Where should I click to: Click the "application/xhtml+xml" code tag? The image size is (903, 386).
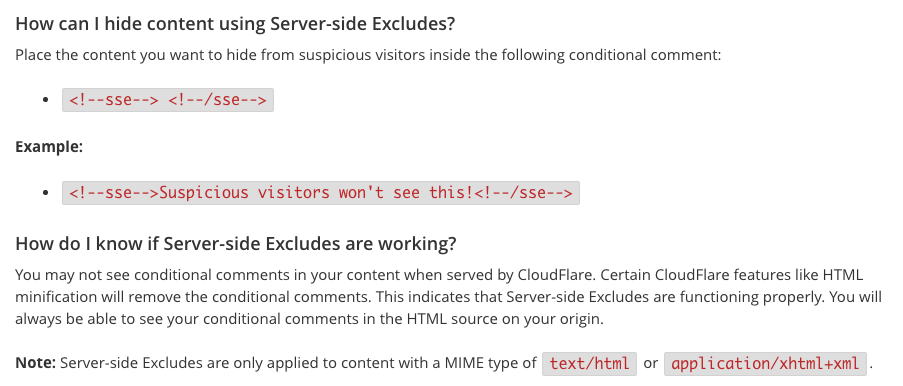(765, 364)
